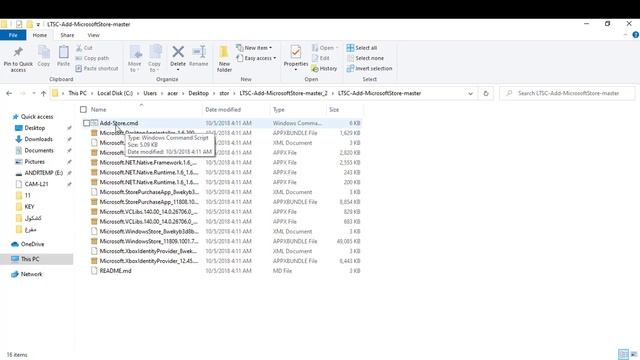Switch to the View ribbon tab

(x=93, y=35)
